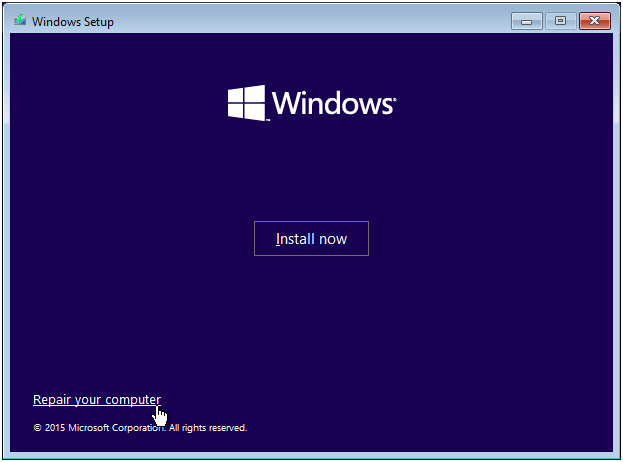Click the Install now button
Image resolution: width=623 pixels, height=462 pixels.
[x=311, y=238]
